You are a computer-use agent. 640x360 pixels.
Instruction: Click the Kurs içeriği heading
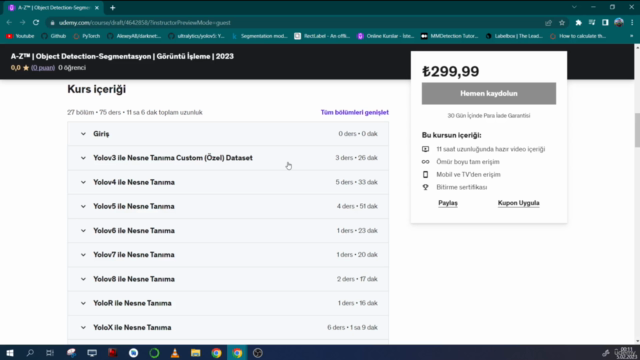click(96, 89)
